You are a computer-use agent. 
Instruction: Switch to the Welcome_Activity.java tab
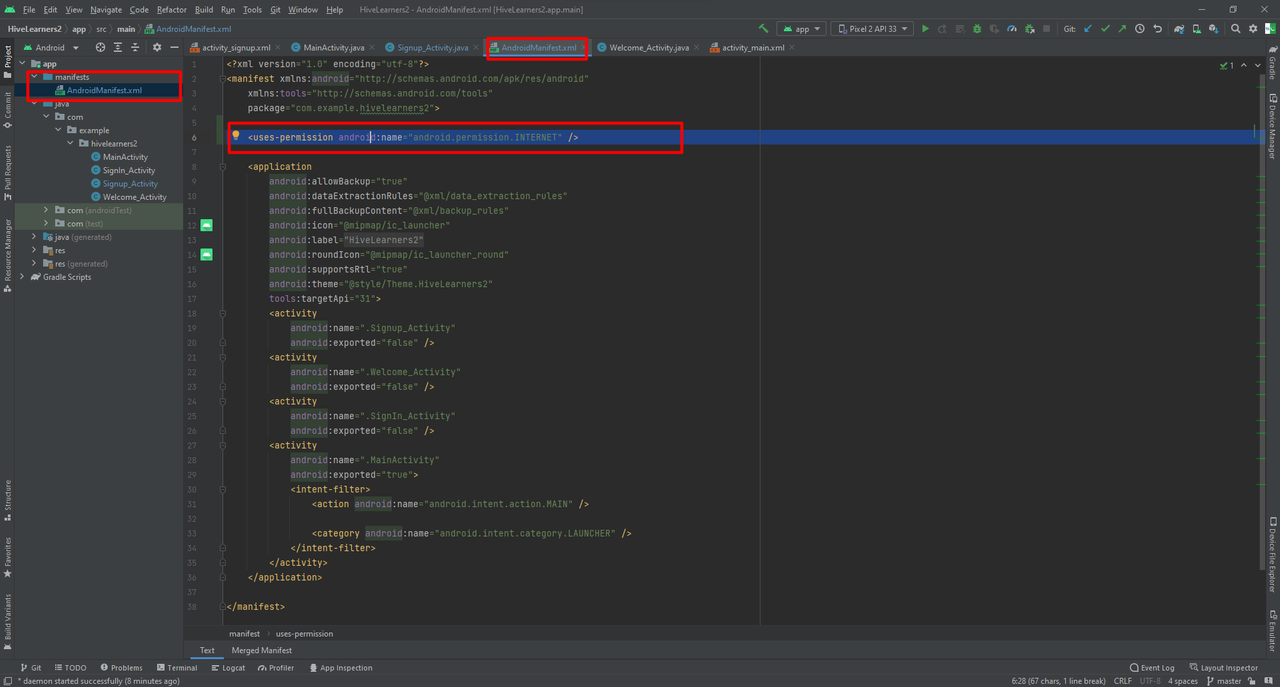click(x=649, y=47)
